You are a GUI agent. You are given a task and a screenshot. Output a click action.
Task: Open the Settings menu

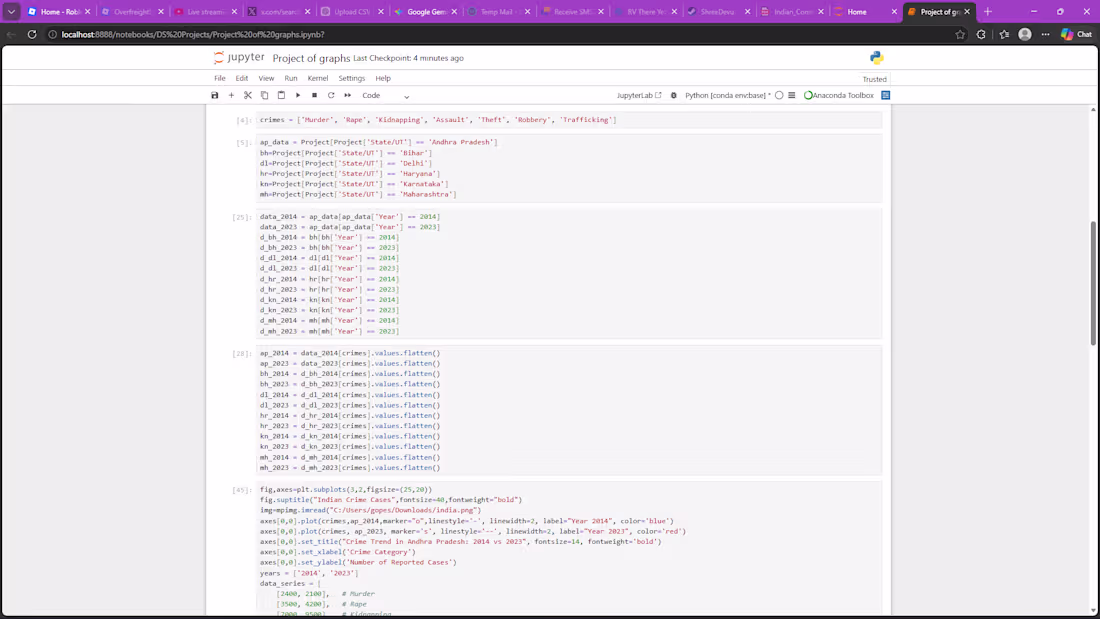[351, 79]
